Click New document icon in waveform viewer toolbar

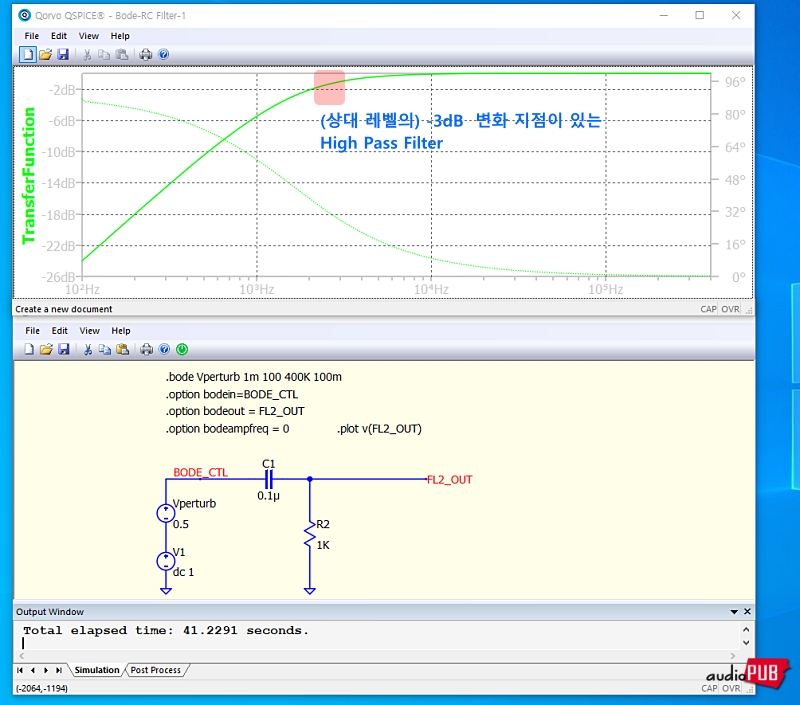click(x=28, y=55)
